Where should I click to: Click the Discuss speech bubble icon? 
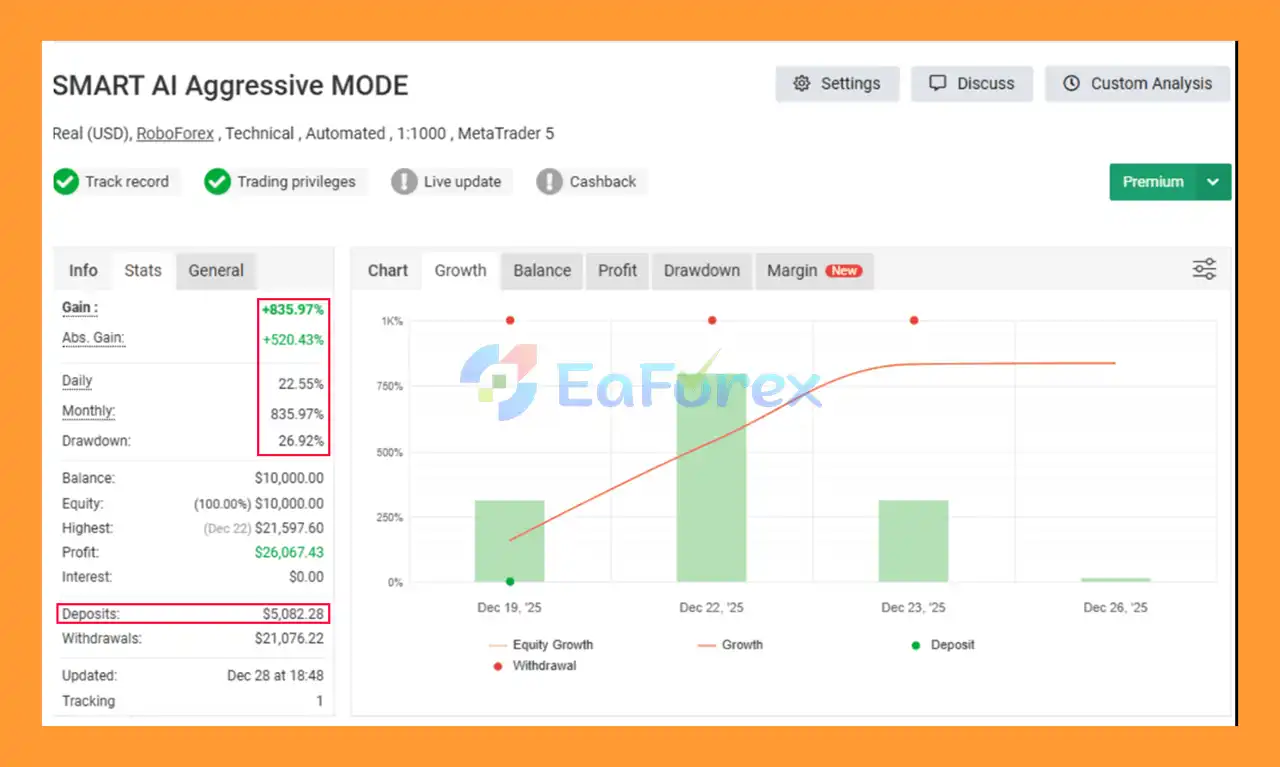point(937,84)
